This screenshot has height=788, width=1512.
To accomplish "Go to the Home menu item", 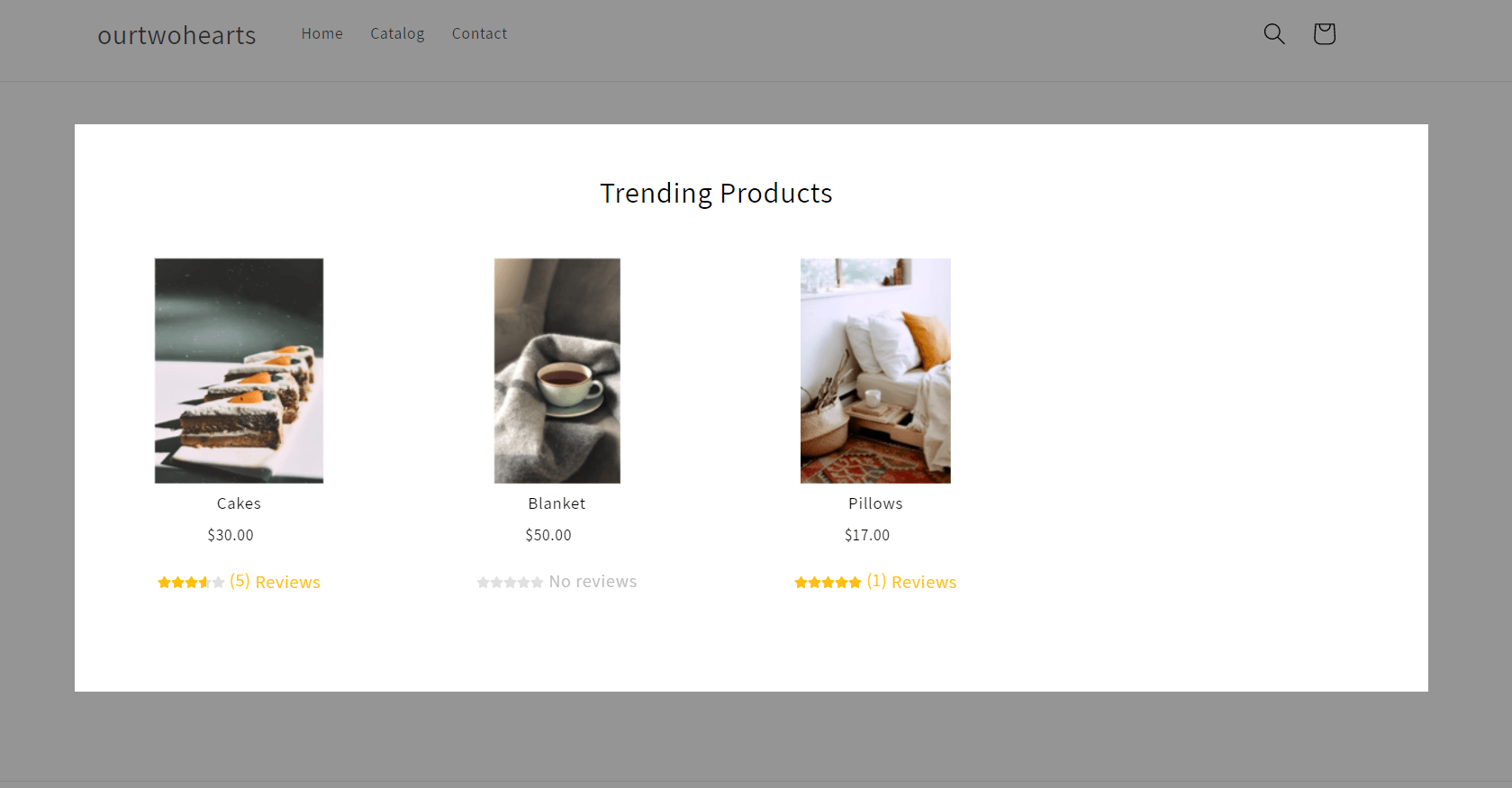I will tap(322, 33).
